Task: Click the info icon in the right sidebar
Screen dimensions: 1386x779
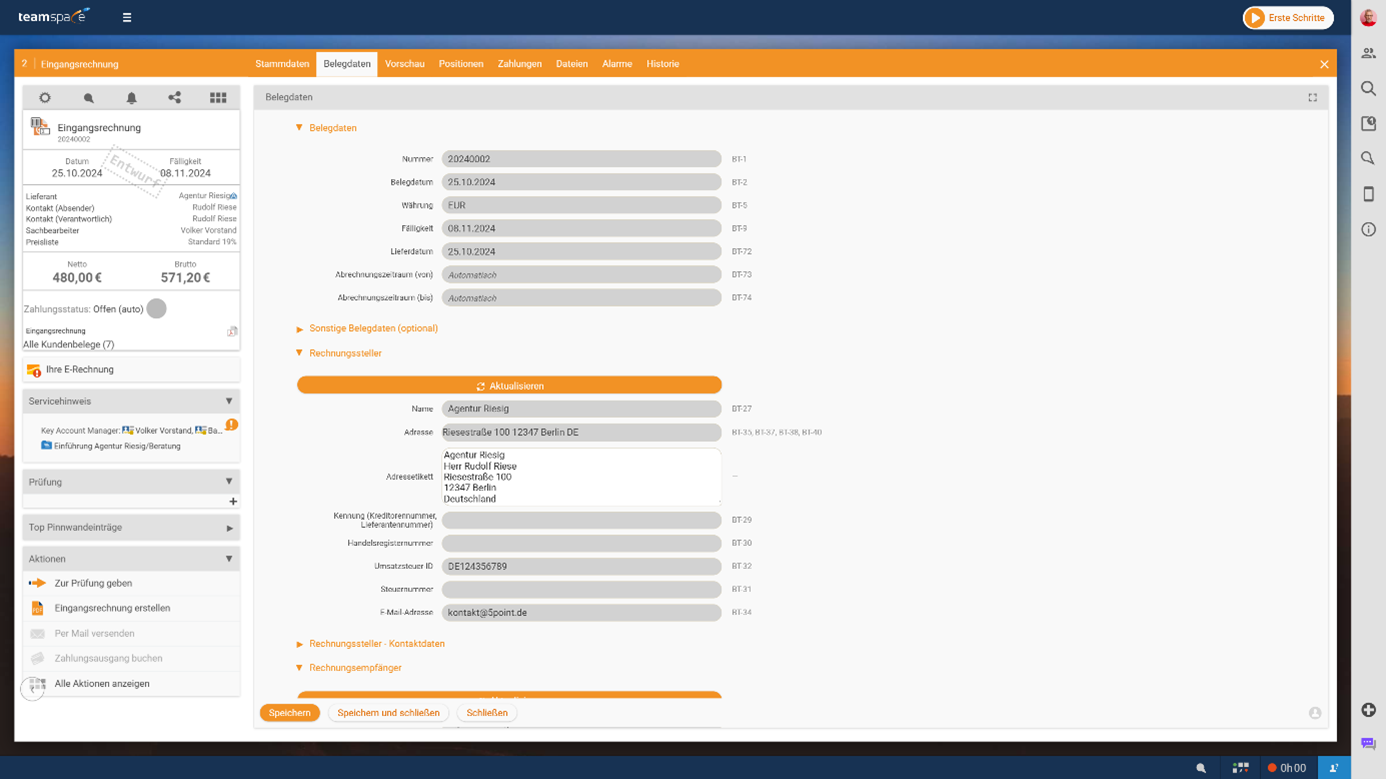Action: tap(1368, 229)
